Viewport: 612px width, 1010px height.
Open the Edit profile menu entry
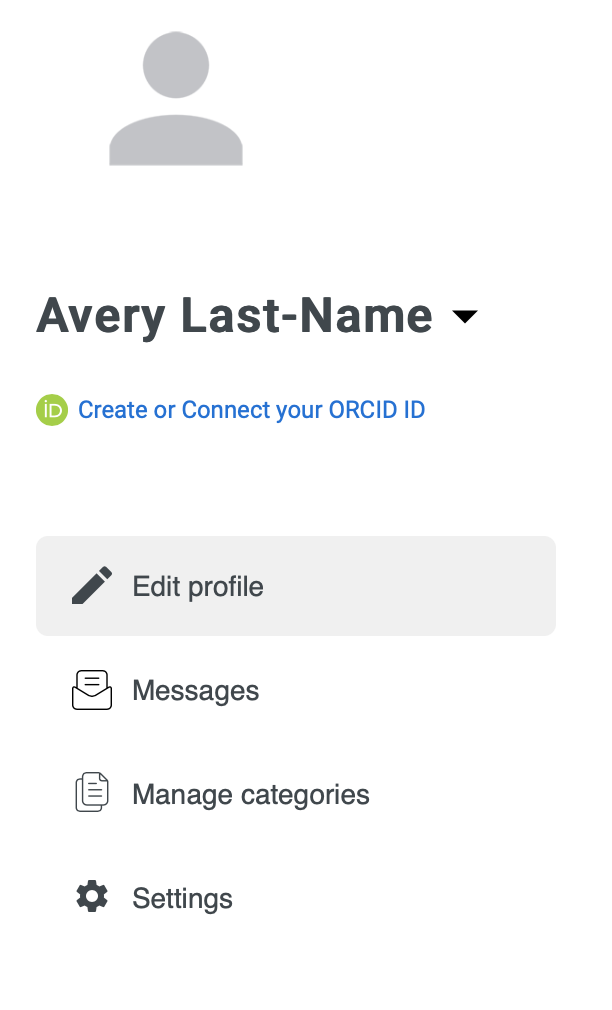coord(197,586)
